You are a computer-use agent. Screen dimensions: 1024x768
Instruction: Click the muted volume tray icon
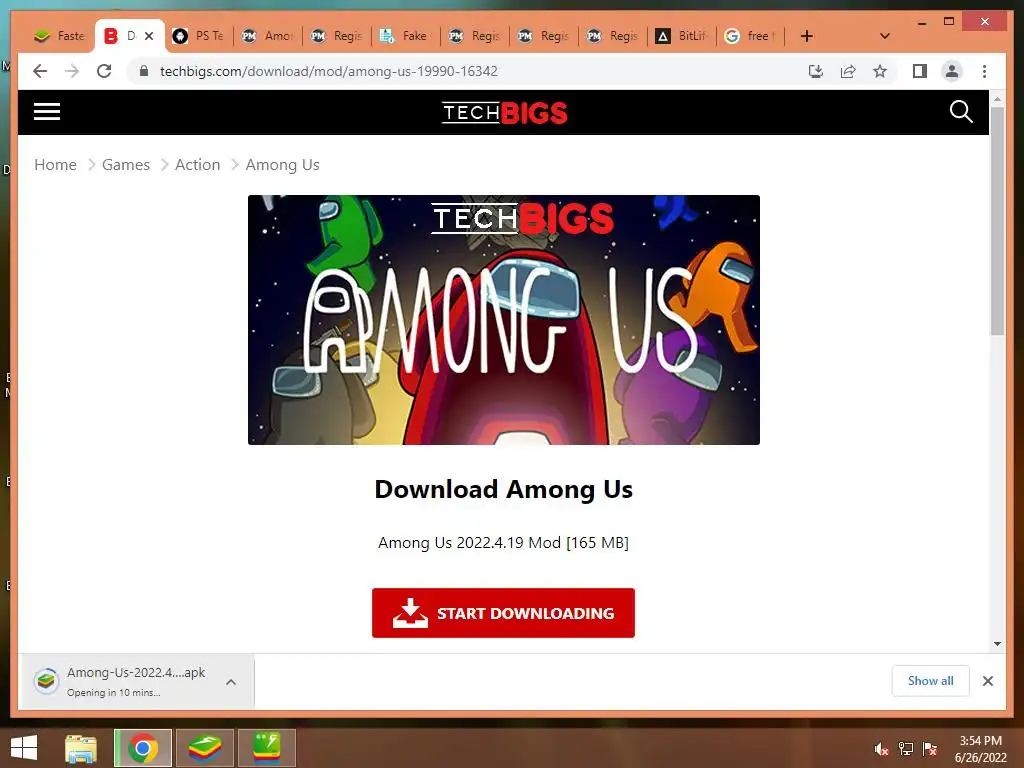pyautogui.click(x=881, y=749)
